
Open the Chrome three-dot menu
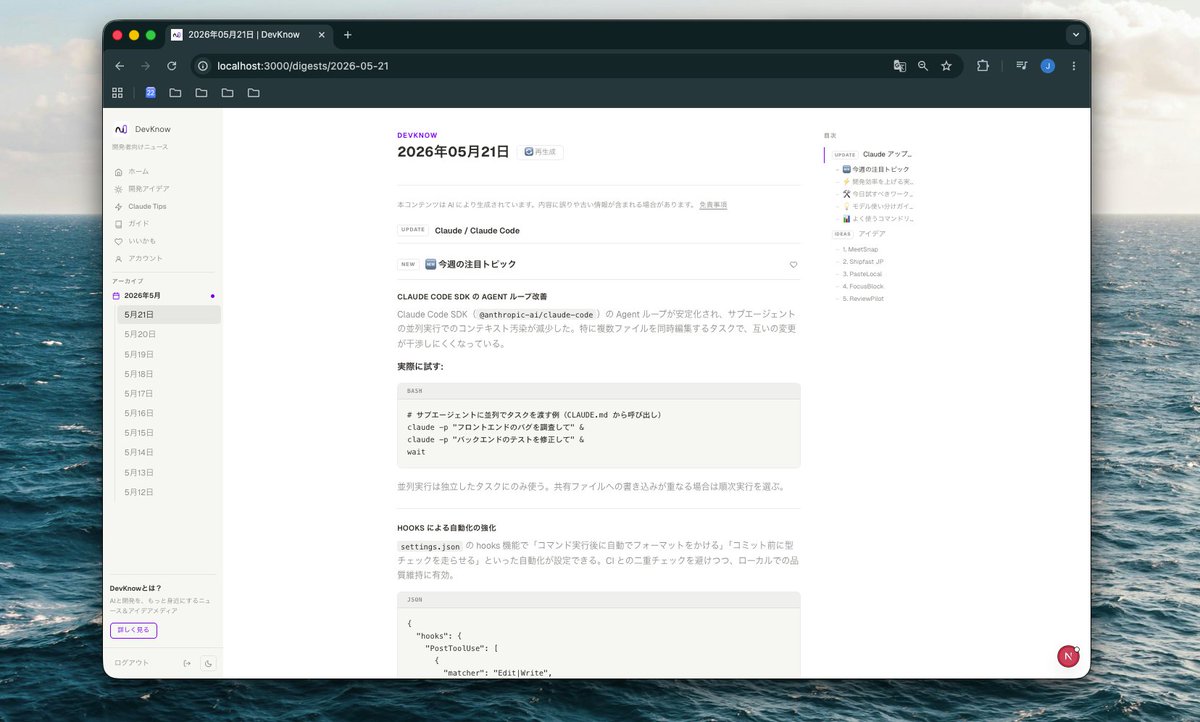(1074, 66)
